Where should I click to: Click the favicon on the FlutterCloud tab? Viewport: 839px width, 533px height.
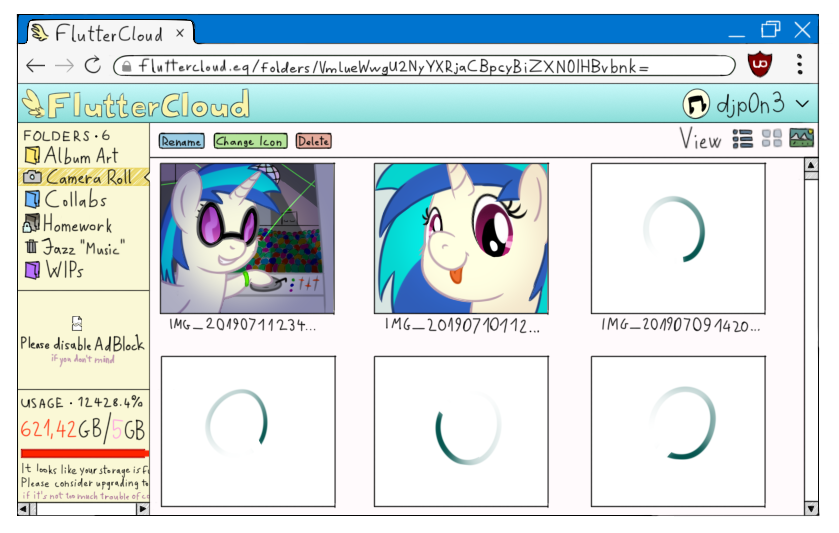(x=40, y=33)
